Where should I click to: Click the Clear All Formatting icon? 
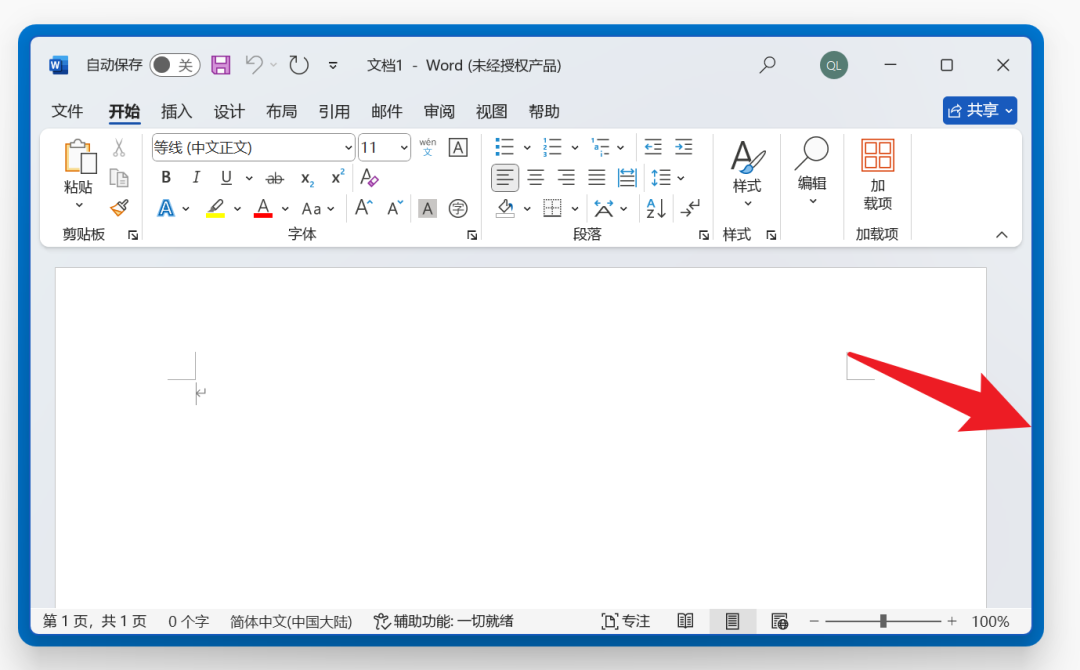pos(369,178)
